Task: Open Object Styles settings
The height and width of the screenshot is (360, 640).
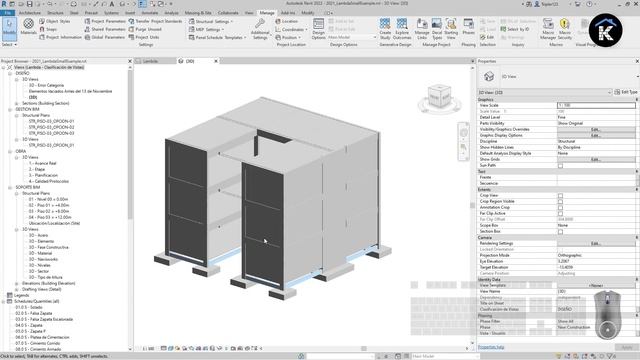Action: (55, 21)
